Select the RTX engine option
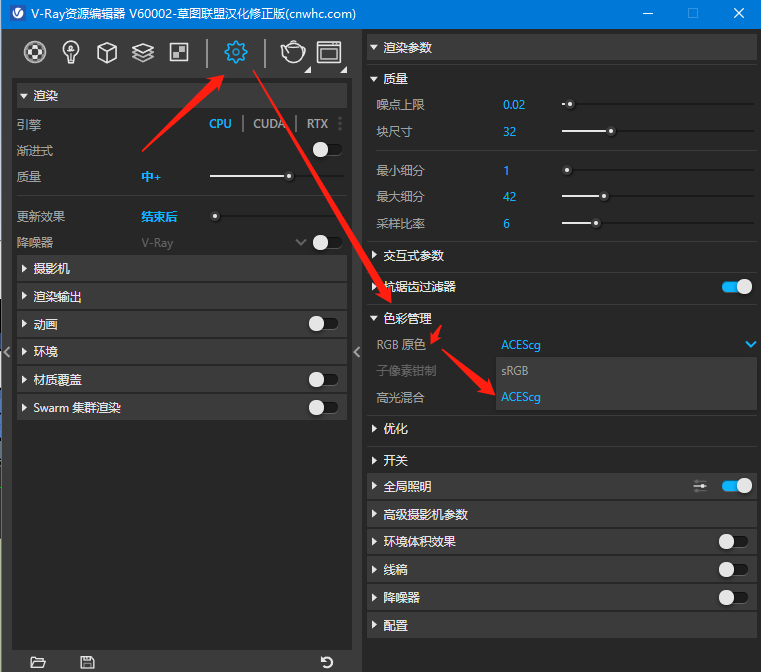The width and height of the screenshot is (761, 672). tap(317, 124)
